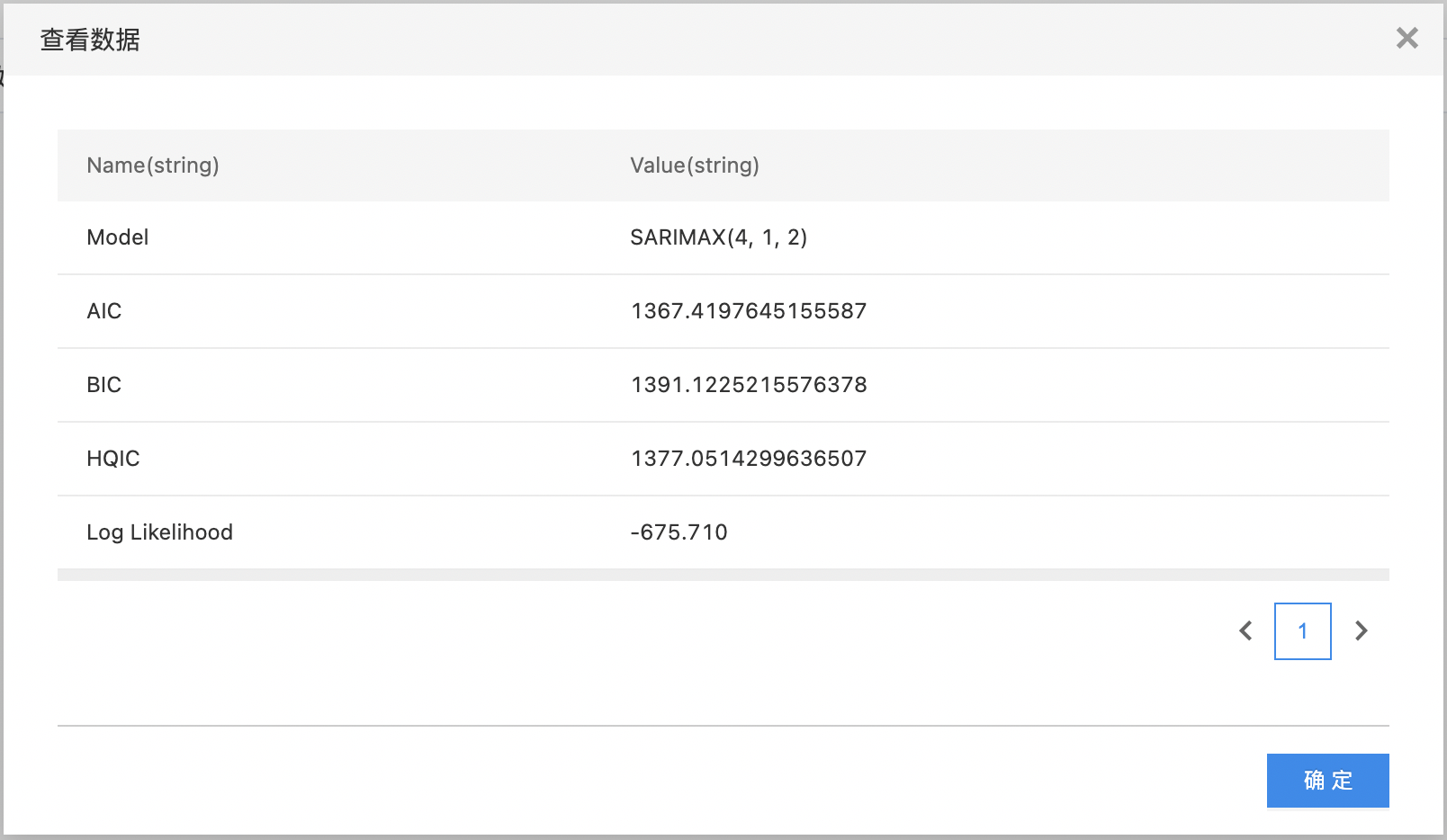The width and height of the screenshot is (1447, 840).
Task: Select the Log Likelihood row label
Action: click(160, 532)
